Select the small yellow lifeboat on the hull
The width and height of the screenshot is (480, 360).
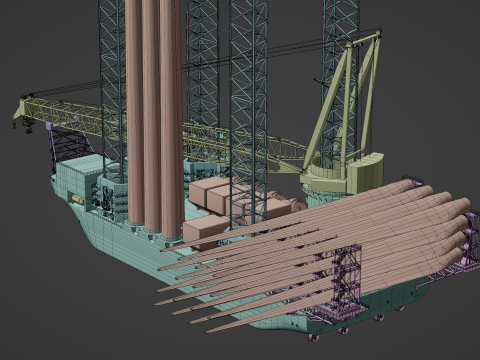point(77,199)
